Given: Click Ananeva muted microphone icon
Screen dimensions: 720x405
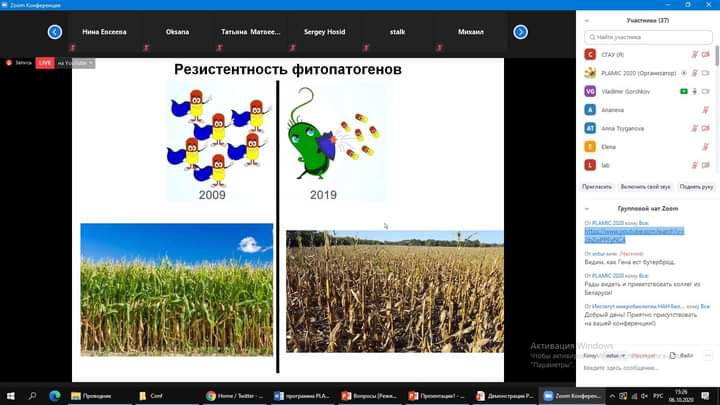Looking at the screenshot, I should coord(706,110).
